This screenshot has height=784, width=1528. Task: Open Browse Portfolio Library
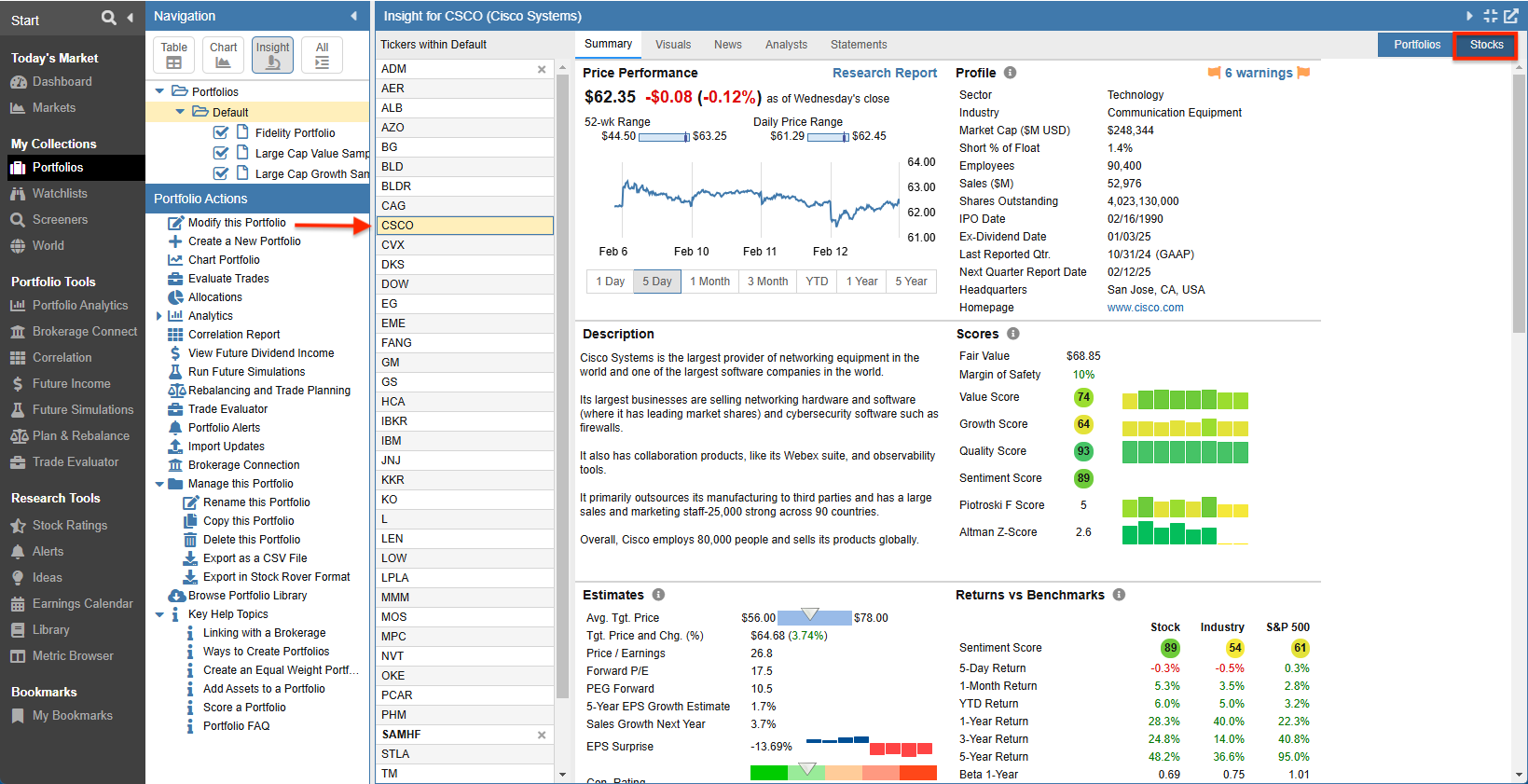point(247,596)
